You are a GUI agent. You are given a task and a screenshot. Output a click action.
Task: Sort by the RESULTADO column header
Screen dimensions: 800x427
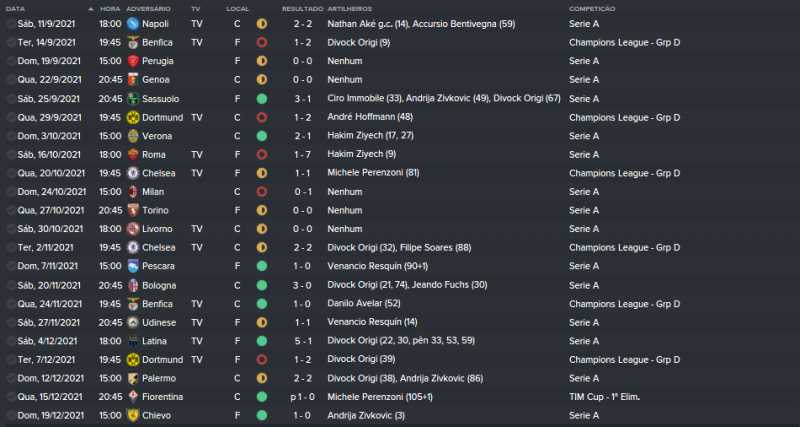[301, 8]
